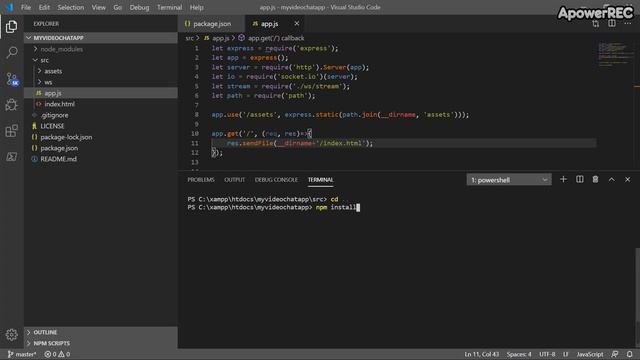The width and height of the screenshot is (640, 360).
Task: Open the Debug menu
Action: pos(139,7)
